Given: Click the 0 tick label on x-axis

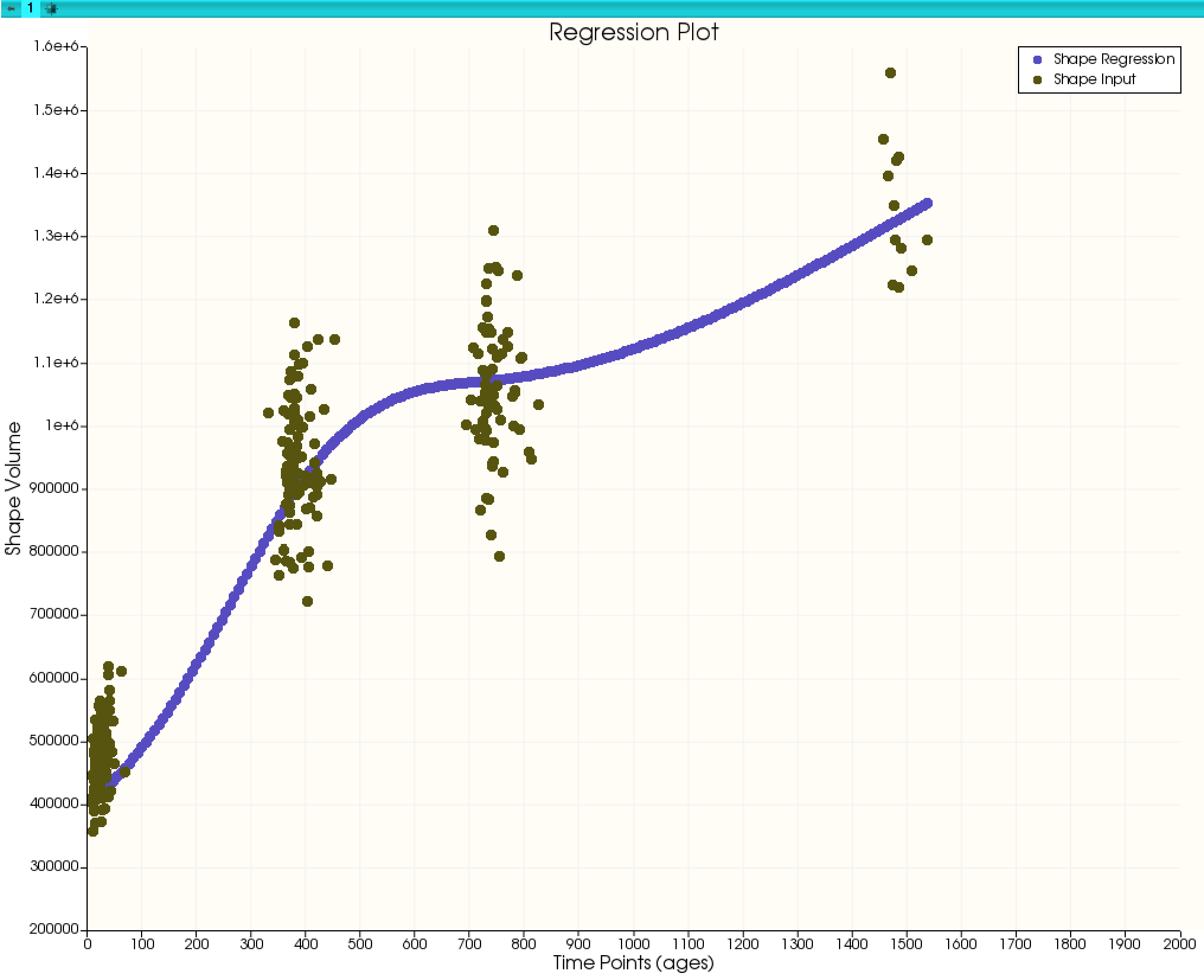Looking at the screenshot, I should click(88, 943).
